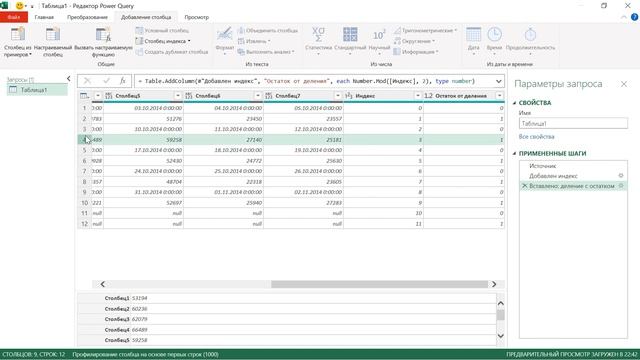Select Таблица1 query in the list
The height and width of the screenshot is (360, 640).
pyautogui.click(x=37, y=90)
